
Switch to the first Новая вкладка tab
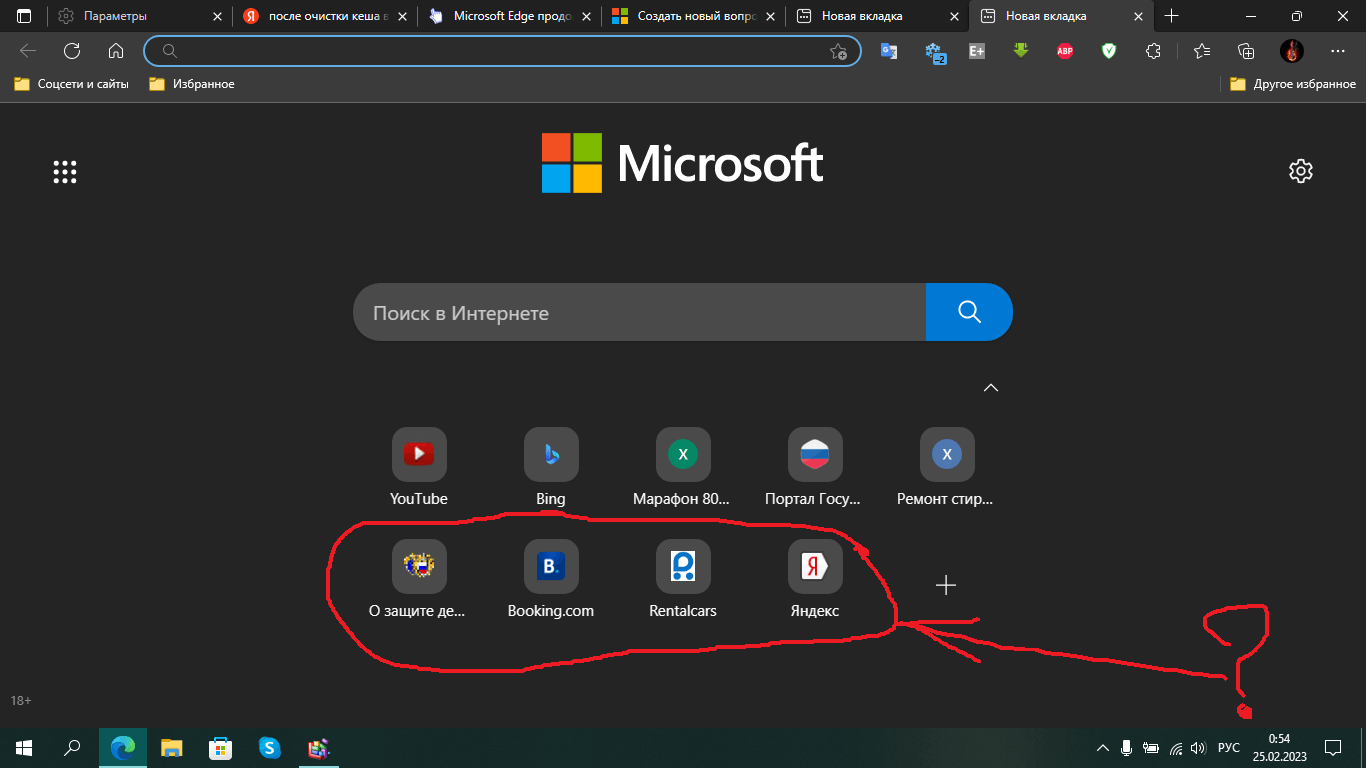pyautogui.click(x=878, y=16)
